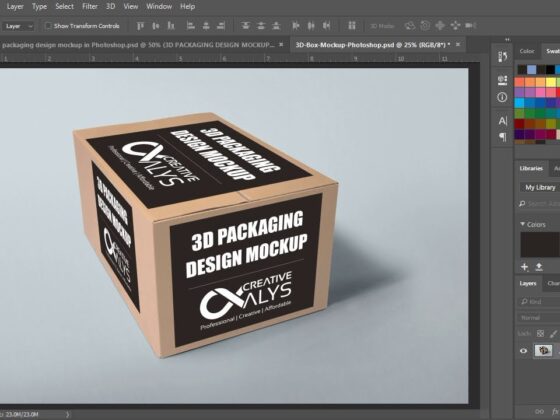Open the Select menu

tap(64, 6)
